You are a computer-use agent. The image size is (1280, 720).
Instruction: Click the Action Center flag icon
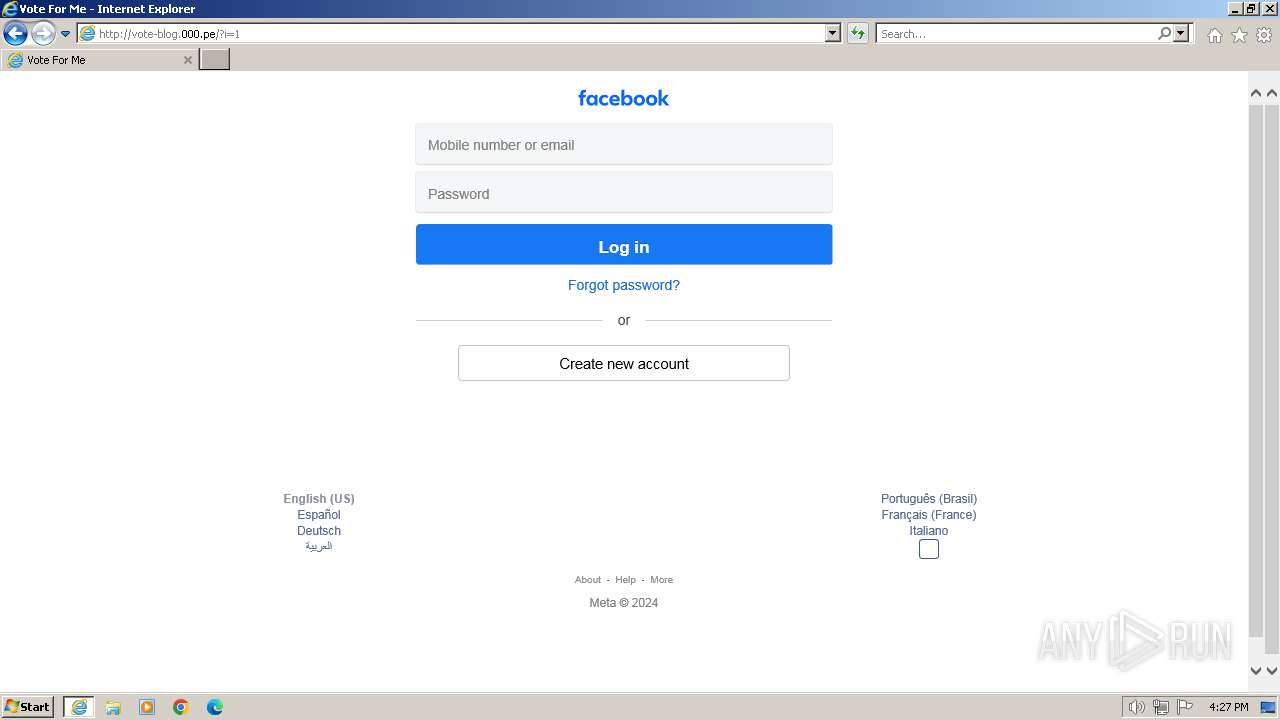tap(1185, 707)
